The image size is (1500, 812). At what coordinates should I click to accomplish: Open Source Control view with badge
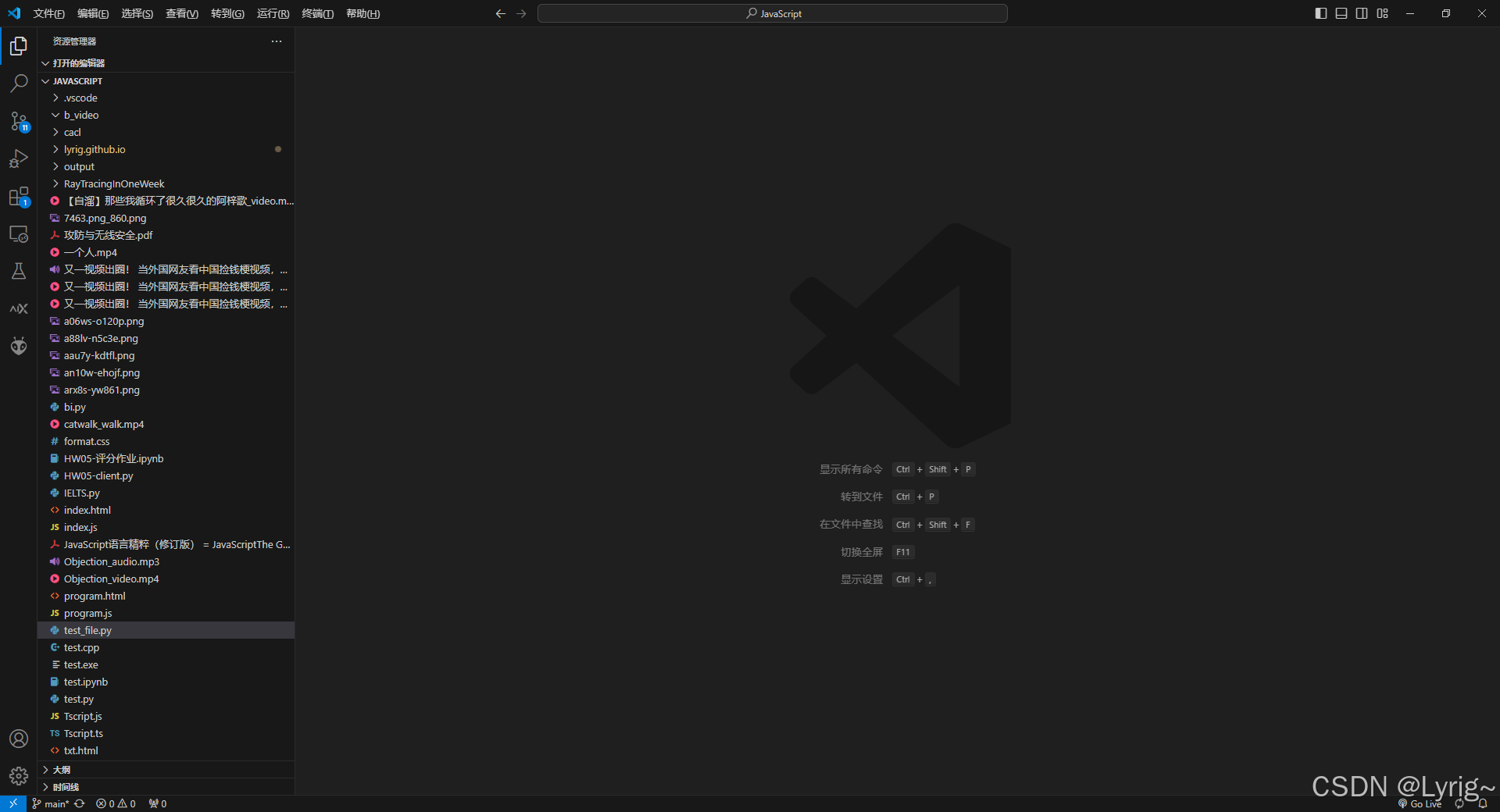pos(19,121)
